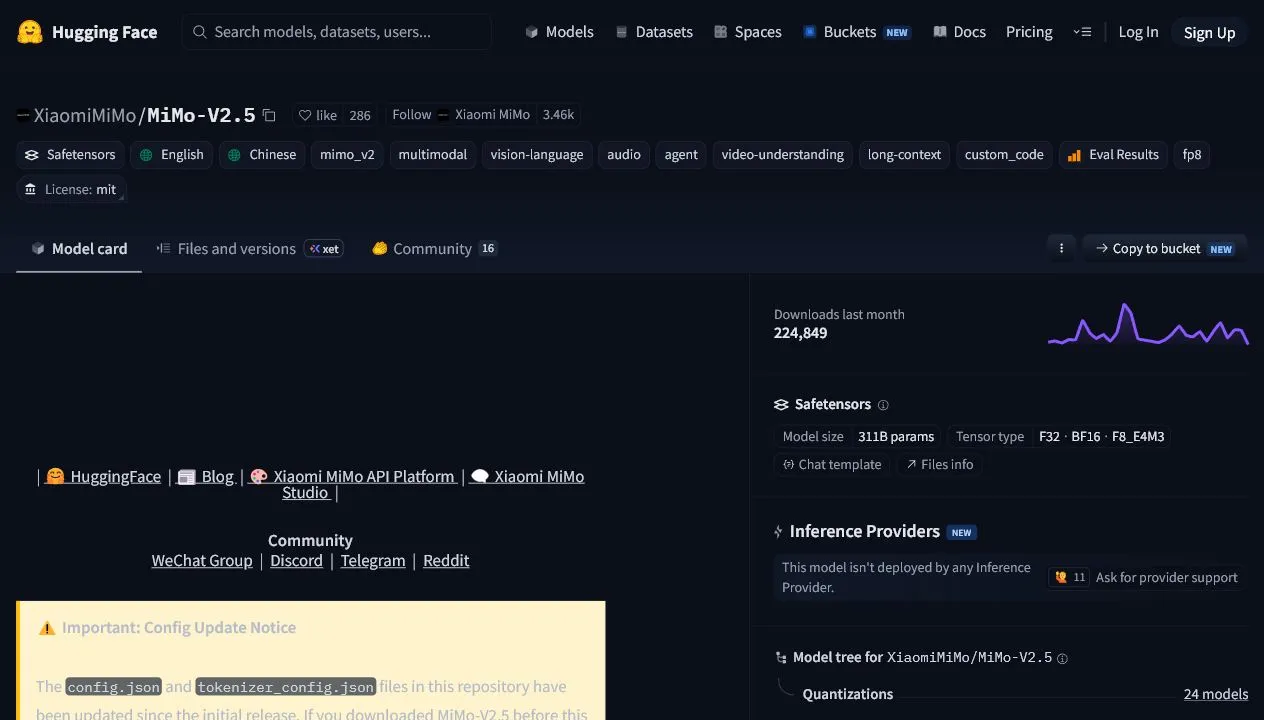Copy model name to clipboard icon

click(269, 115)
